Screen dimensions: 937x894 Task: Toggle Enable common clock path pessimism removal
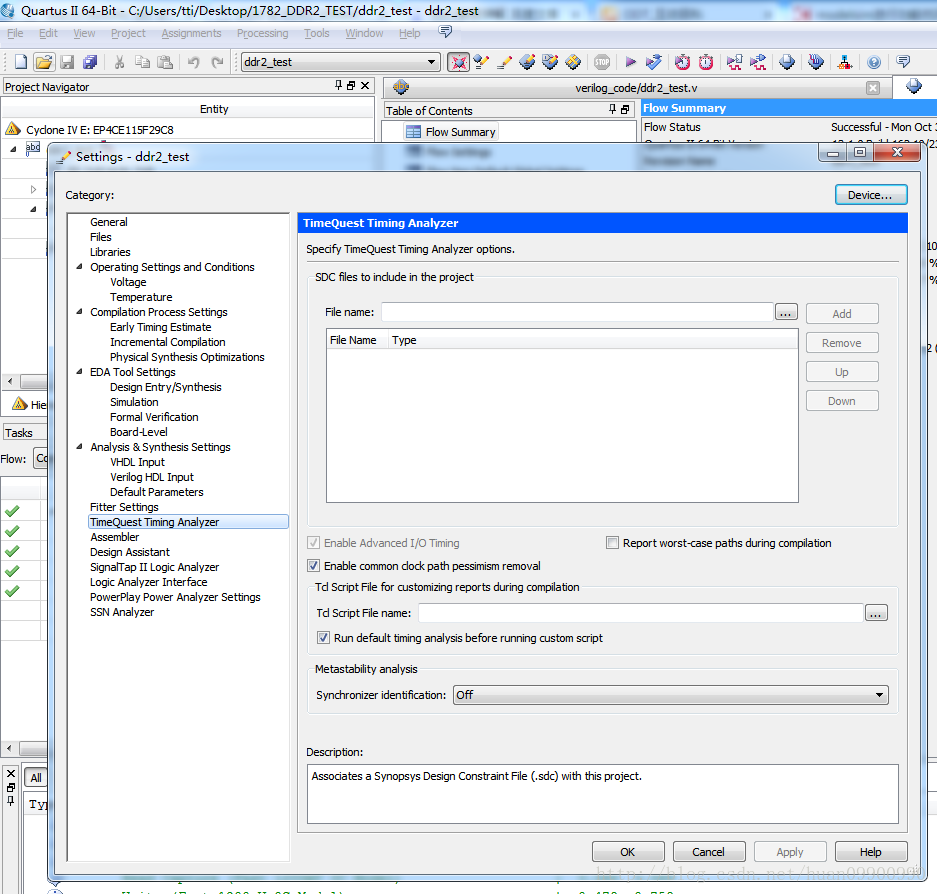313,565
